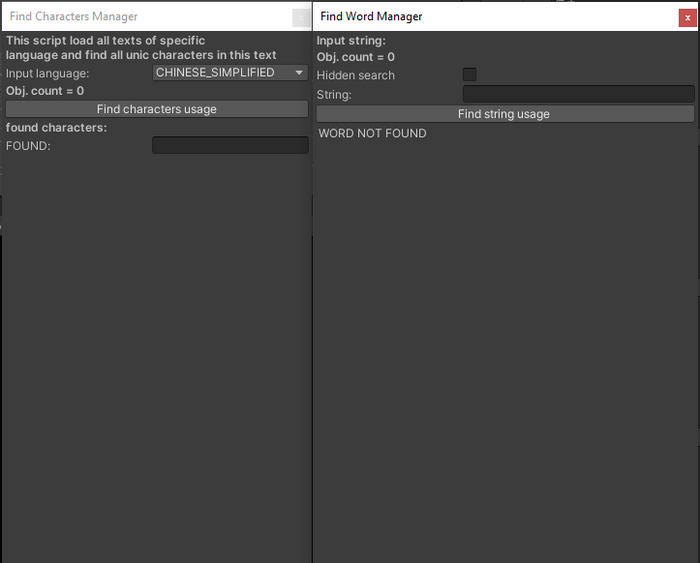Click the Hidden search label
The width and height of the screenshot is (700, 563).
coord(356,76)
